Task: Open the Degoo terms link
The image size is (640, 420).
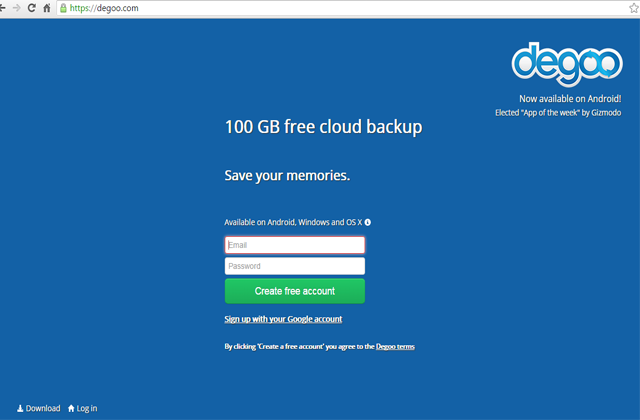Action: pyautogui.click(x=395, y=347)
